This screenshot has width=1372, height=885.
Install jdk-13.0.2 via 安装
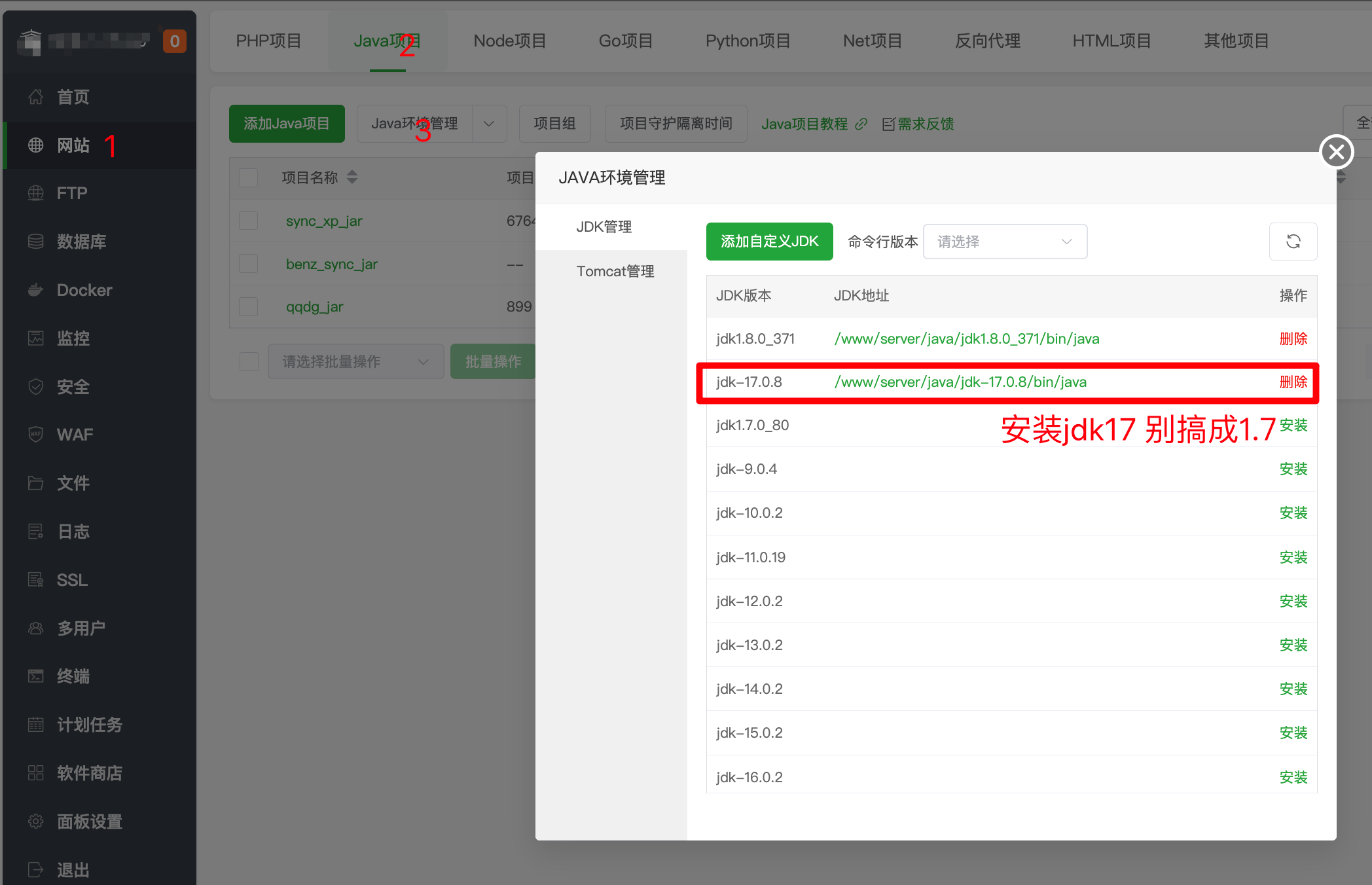(x=1293, y=645)
